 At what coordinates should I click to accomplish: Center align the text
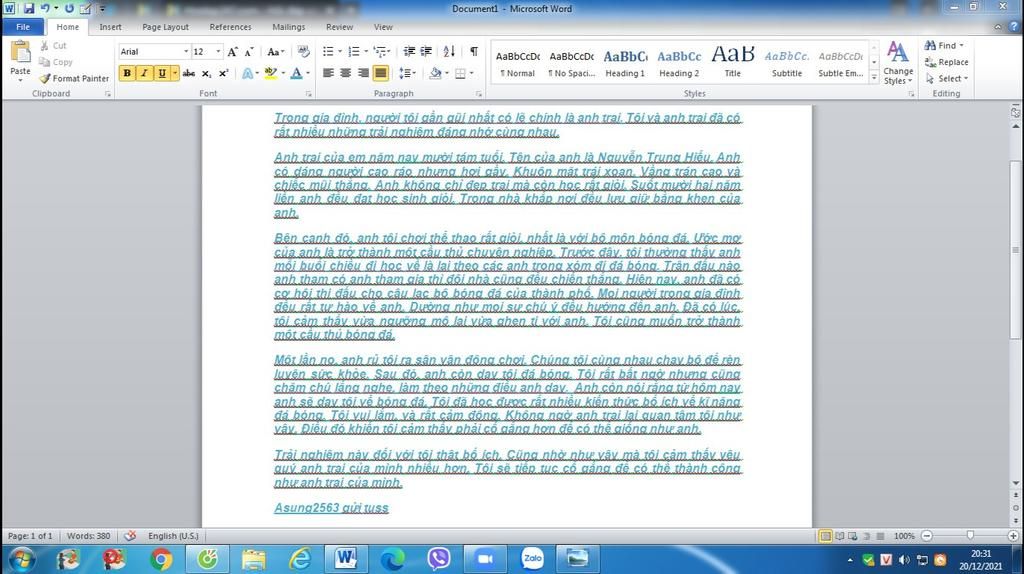pyautogui.click(x=345, y=73)
